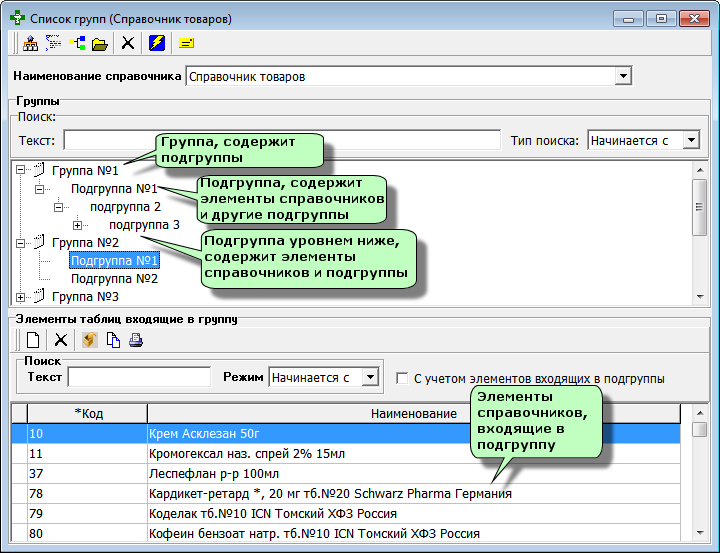Open the Тип поиска dropdown
Viewport: 720px width, 553px height.
pos(691,140)
